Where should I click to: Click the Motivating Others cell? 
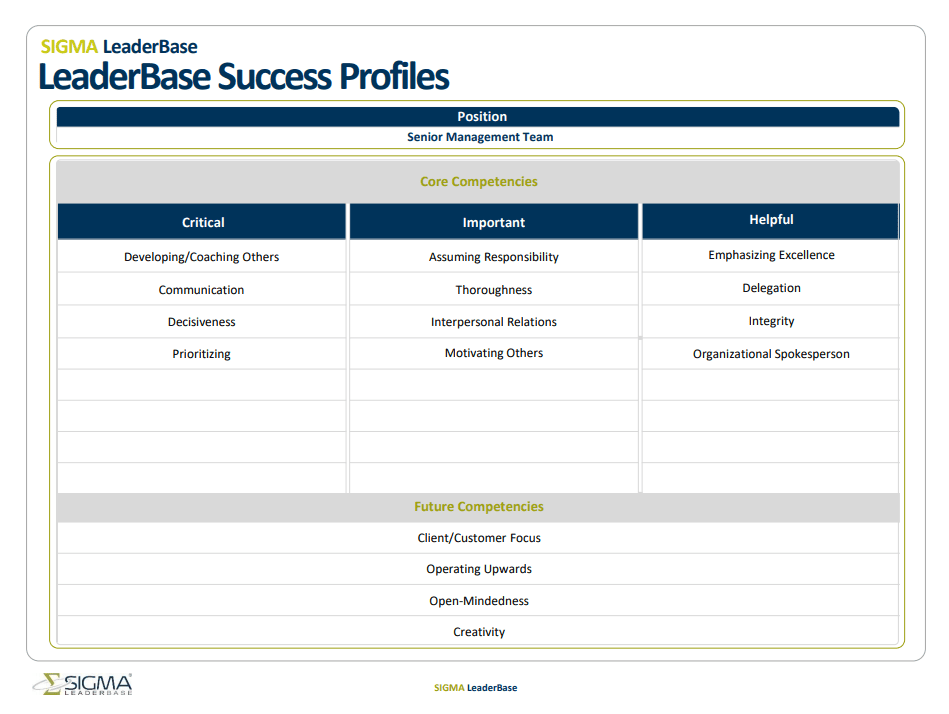coord(494,353)
